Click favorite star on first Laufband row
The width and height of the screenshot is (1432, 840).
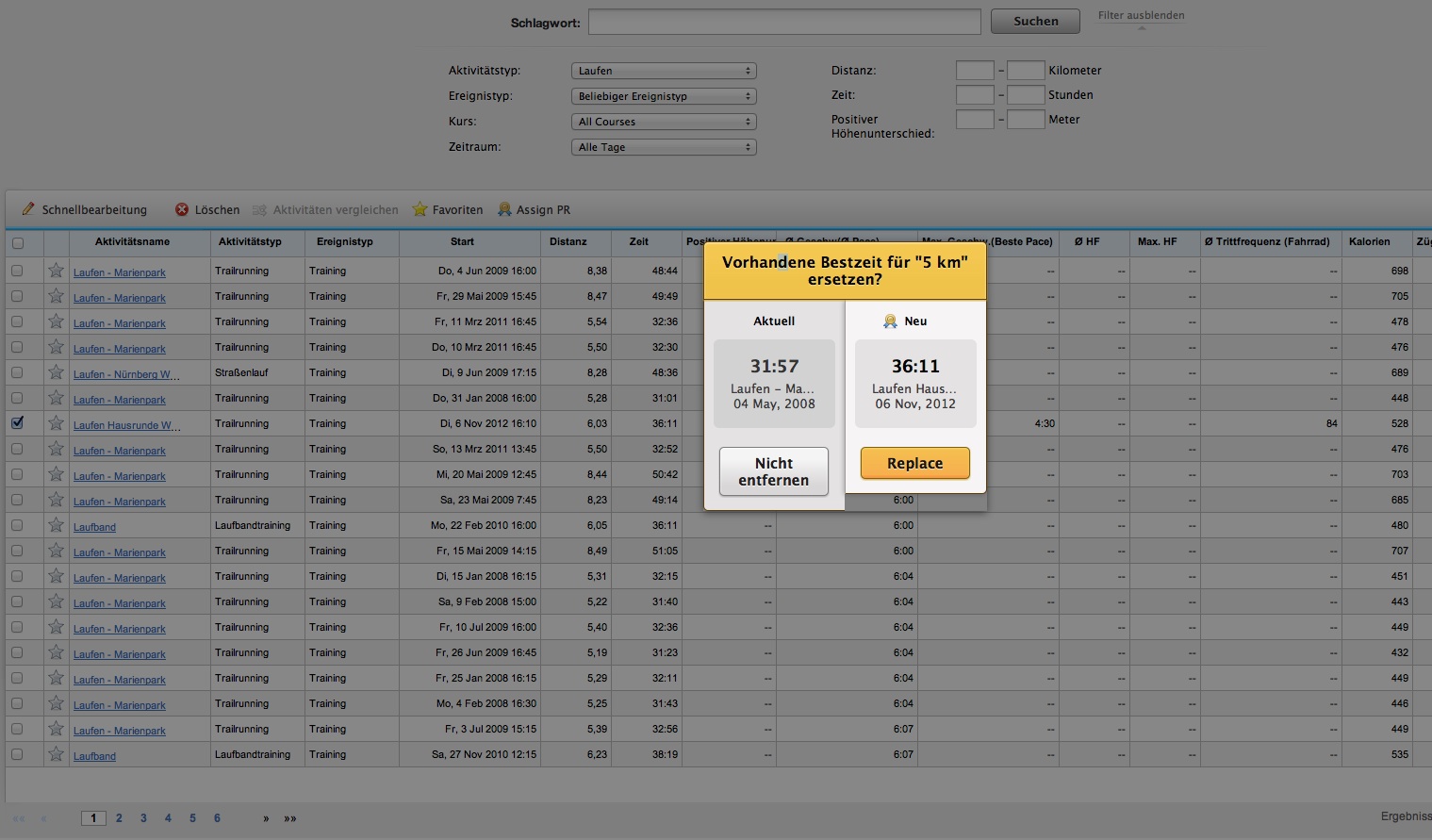[57, 525]
